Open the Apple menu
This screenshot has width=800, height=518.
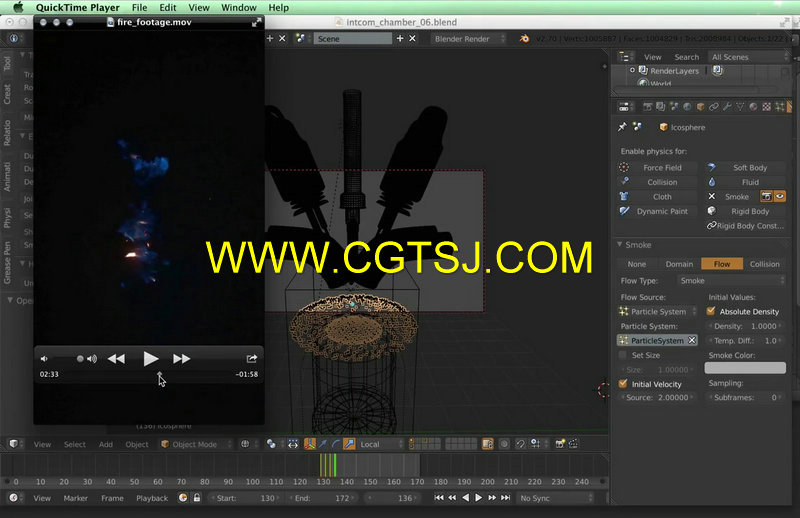pos(18,7)
